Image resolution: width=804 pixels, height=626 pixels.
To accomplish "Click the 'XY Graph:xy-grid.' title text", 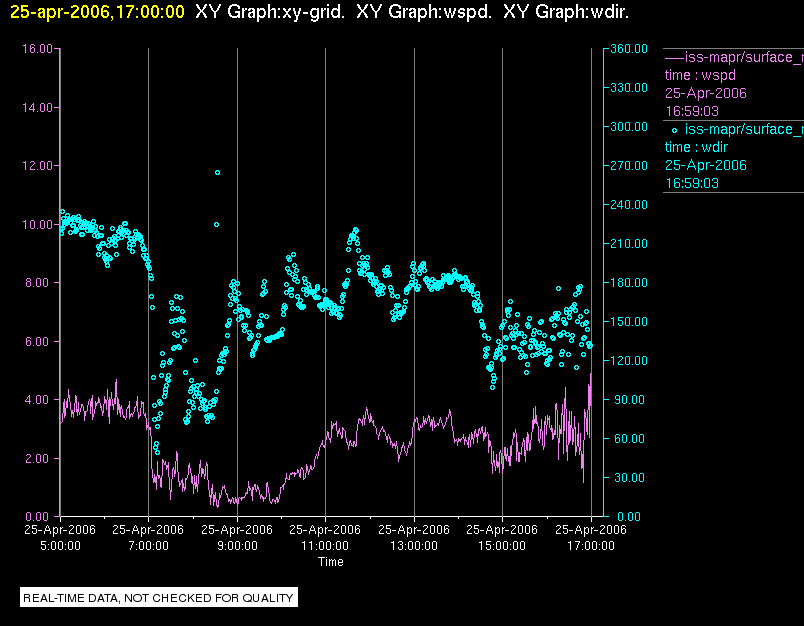I will (270, 12).
